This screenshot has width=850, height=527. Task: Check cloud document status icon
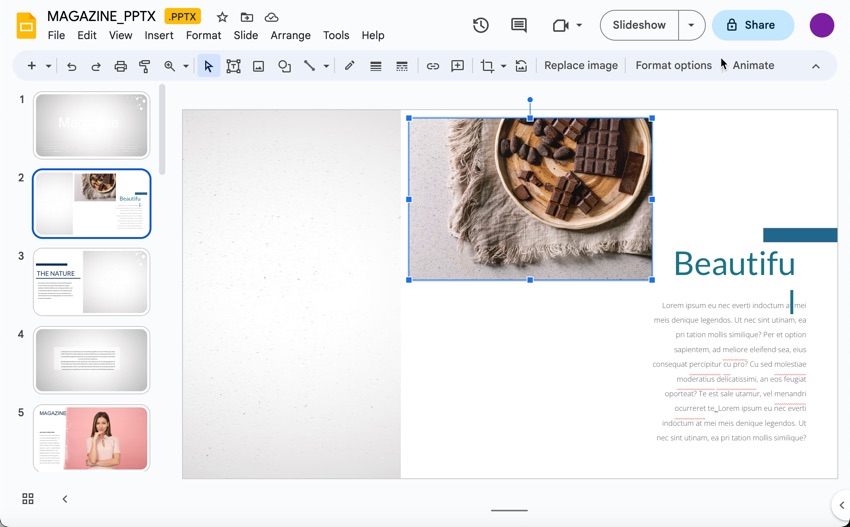[271, 17]
